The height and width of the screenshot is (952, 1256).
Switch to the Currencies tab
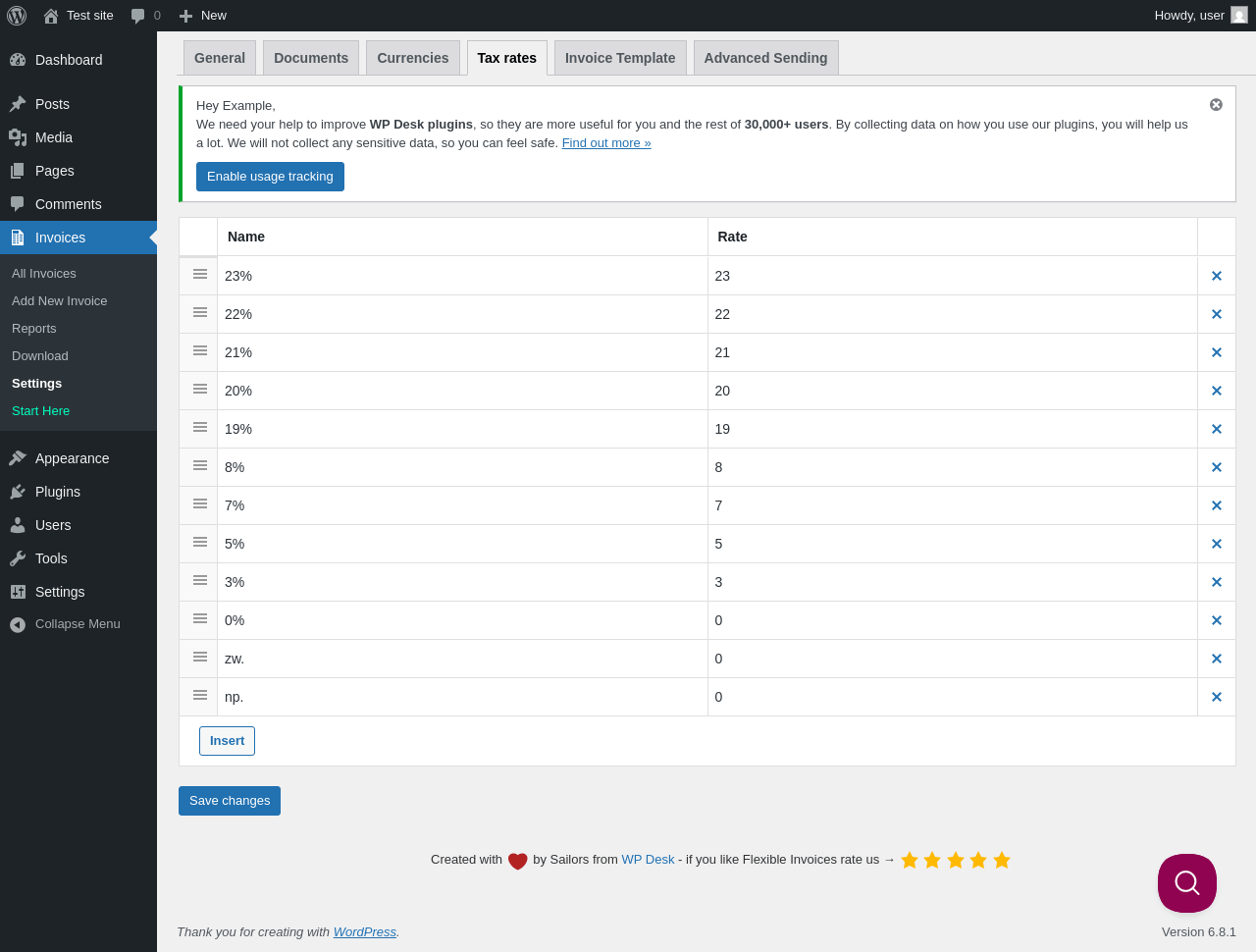tap(413, 58)
